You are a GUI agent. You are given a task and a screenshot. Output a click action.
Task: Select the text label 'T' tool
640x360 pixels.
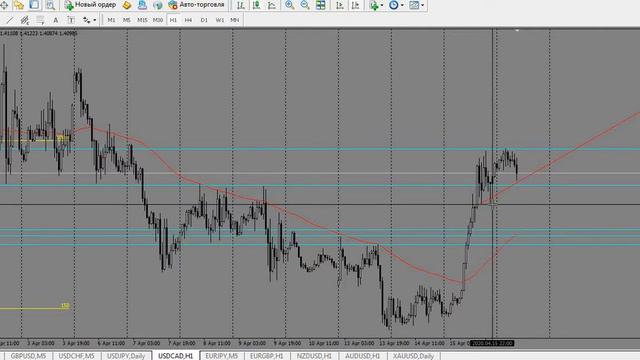click(71, 20)
